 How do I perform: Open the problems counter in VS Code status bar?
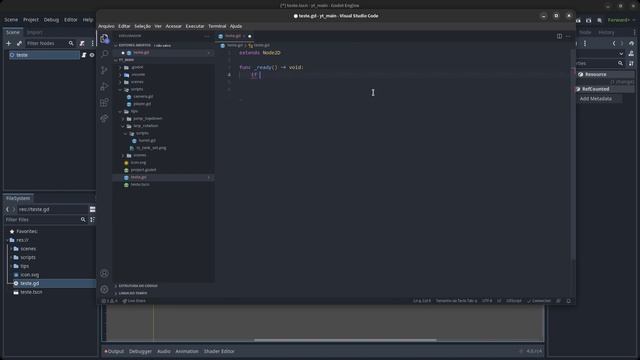(109, 301)
